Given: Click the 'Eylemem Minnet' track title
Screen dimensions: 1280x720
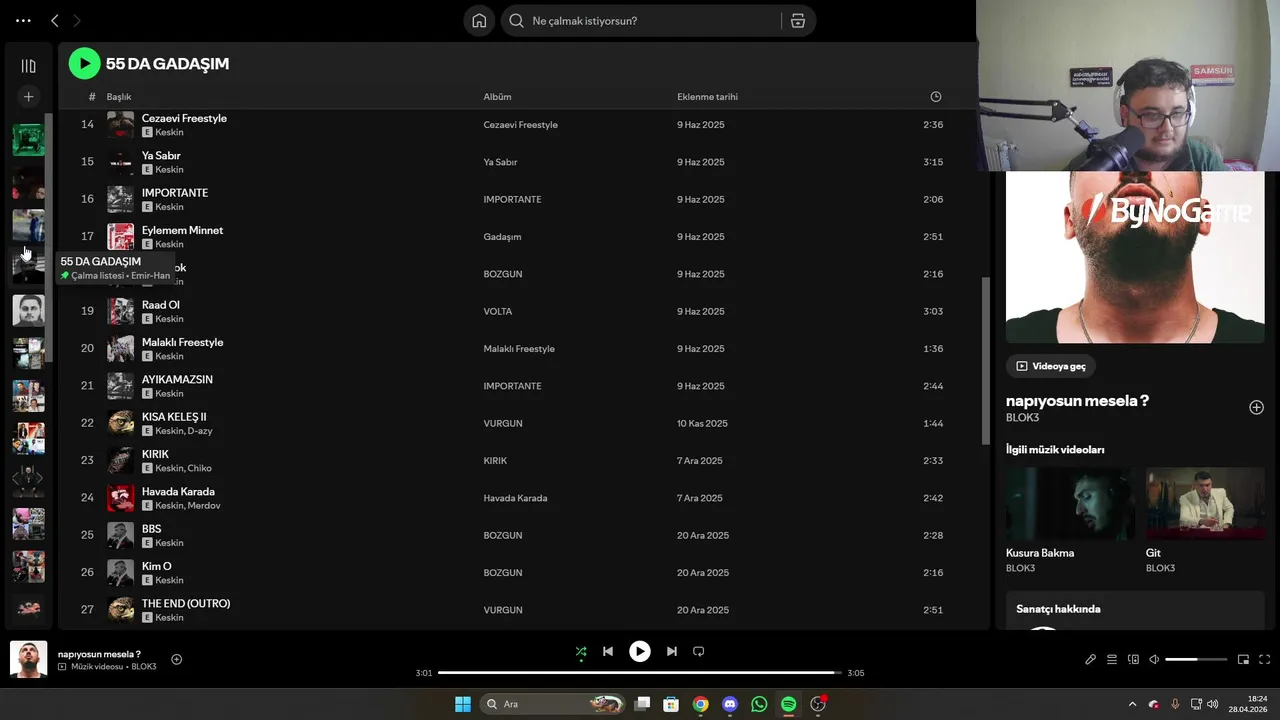Looking at the screenshot, I should coord(182,230).
